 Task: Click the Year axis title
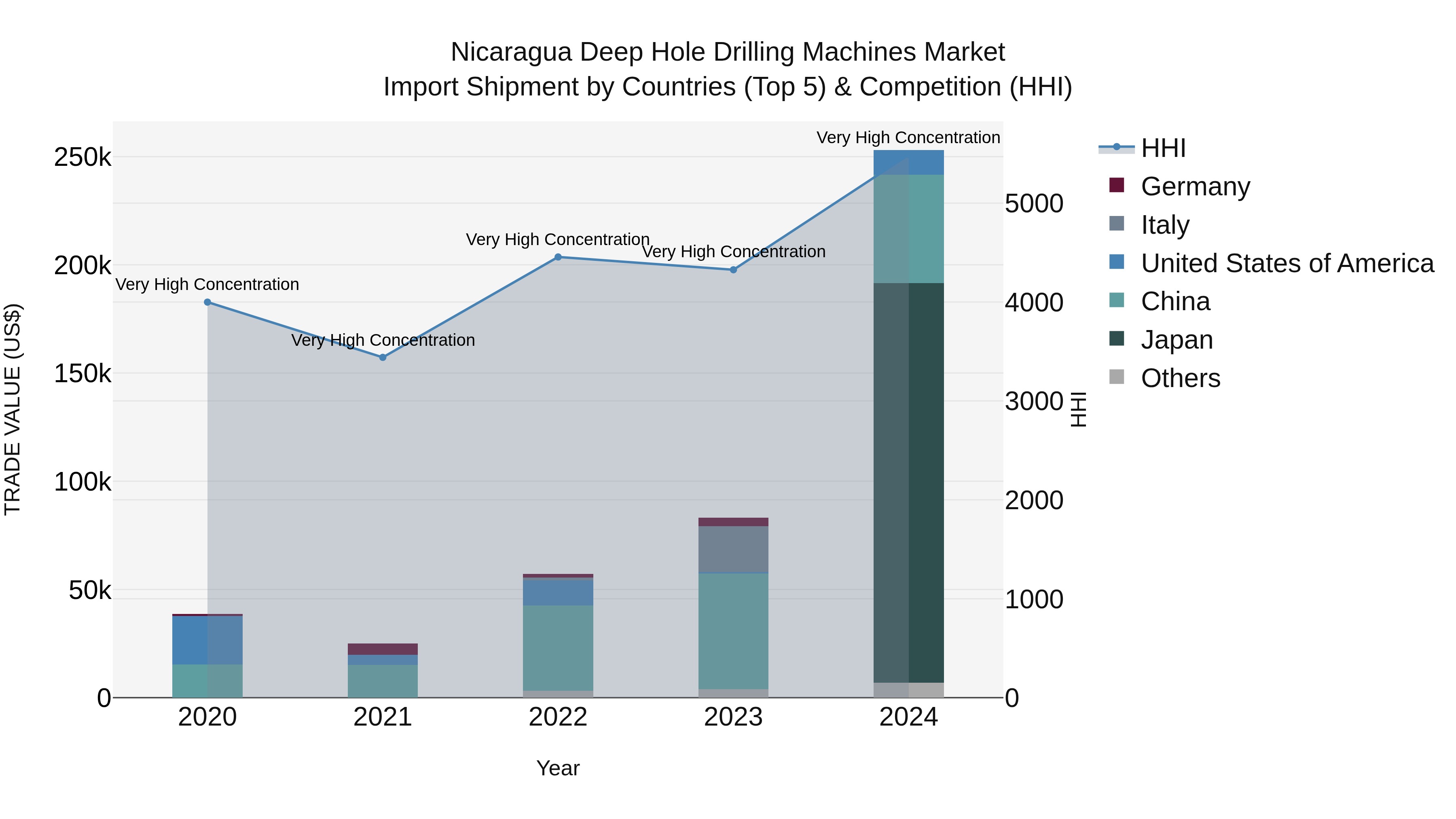pyautogui.click(x=558, y=769)
